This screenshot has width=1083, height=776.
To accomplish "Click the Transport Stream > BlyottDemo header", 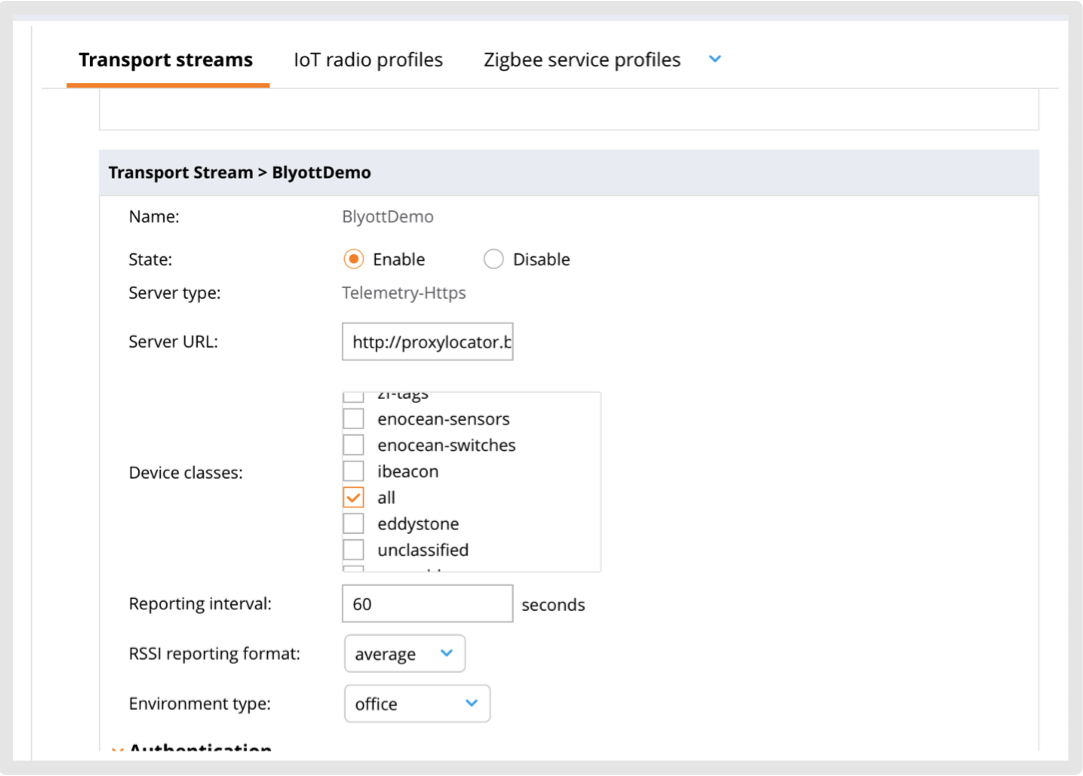I will click(240, 173).
